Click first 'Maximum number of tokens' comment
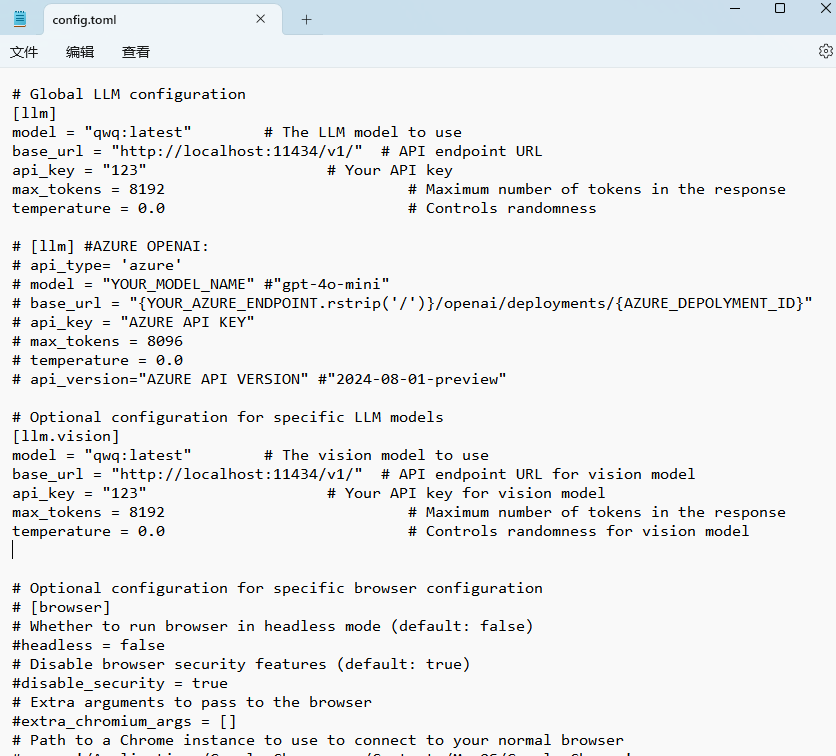The height and width of the screenshot is (756, 836). point(597,189)
